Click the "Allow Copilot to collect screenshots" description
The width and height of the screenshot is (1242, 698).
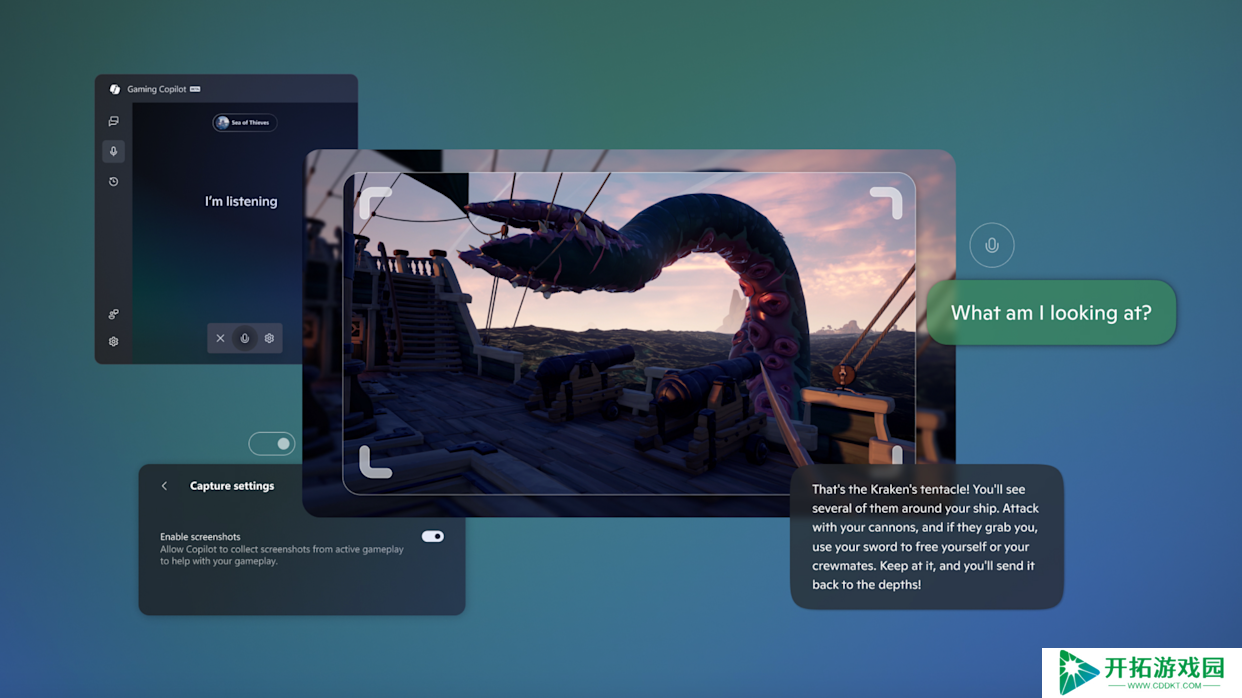coord(282,555)
